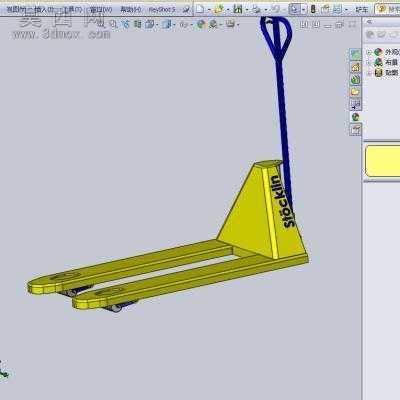Undo the last action via Undo icon
The width and height of the screenshot is (400, 400).
[x=275, y=9]
